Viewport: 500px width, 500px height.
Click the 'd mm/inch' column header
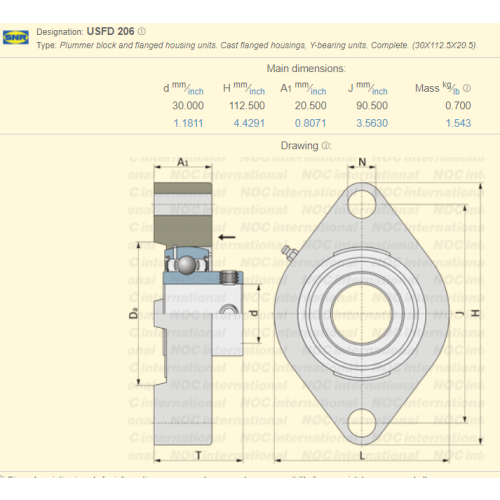[x=183, y=88]
